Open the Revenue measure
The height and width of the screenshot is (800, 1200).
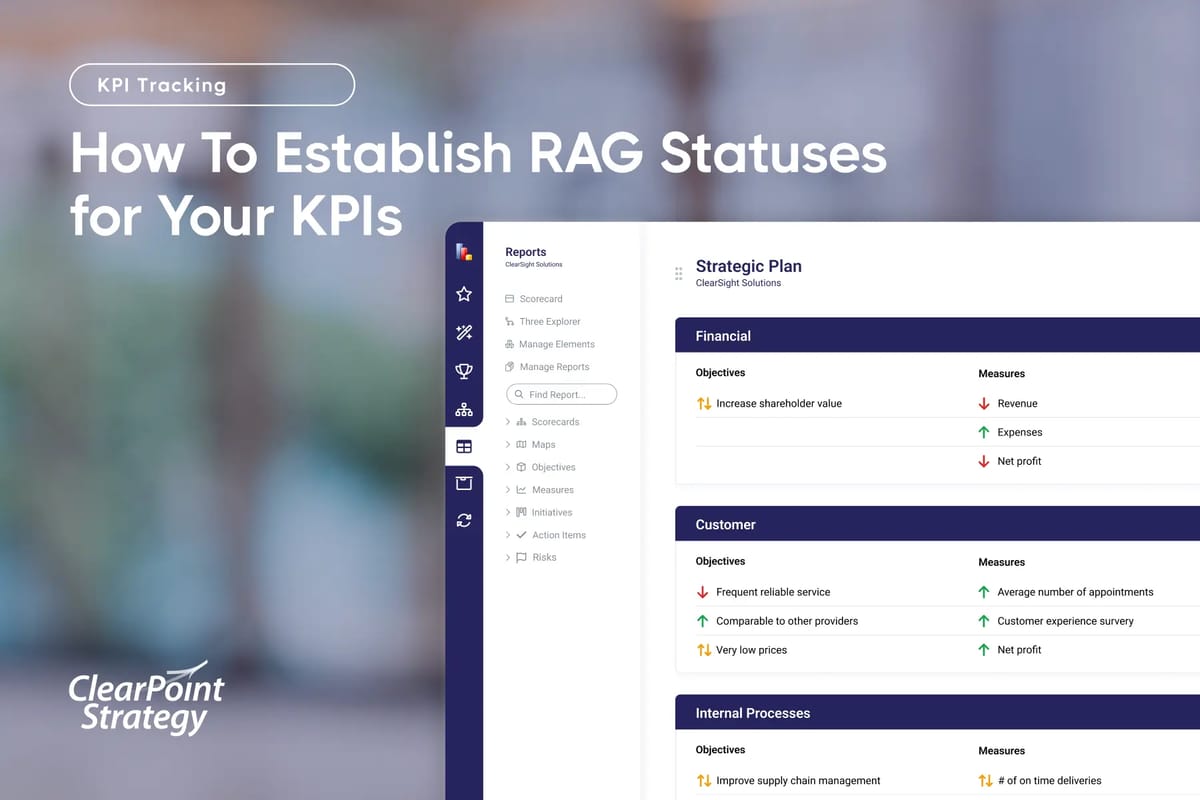[1017, 404]
